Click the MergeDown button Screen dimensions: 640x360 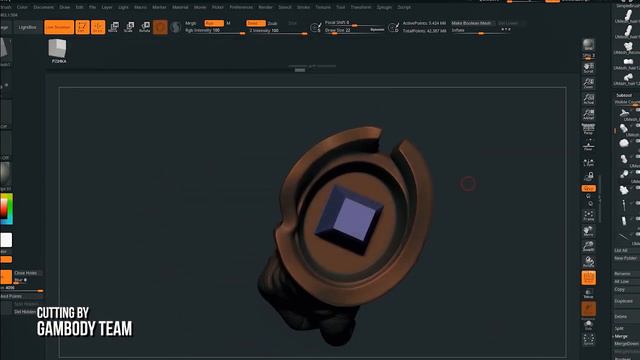point(627,344)
